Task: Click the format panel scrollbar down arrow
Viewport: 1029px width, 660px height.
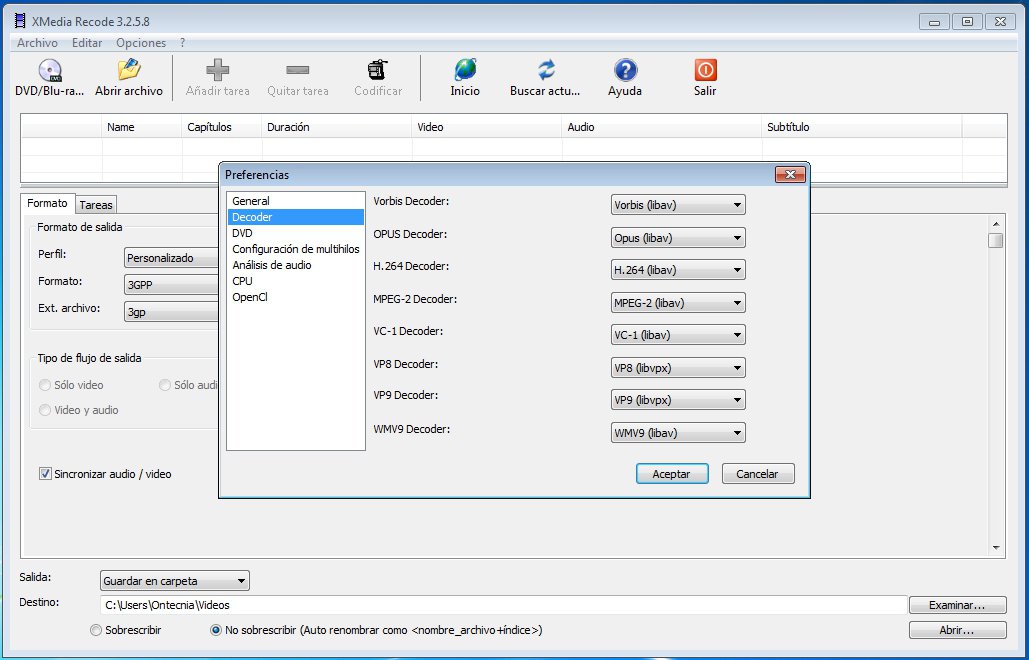Action: coord(996,548)
